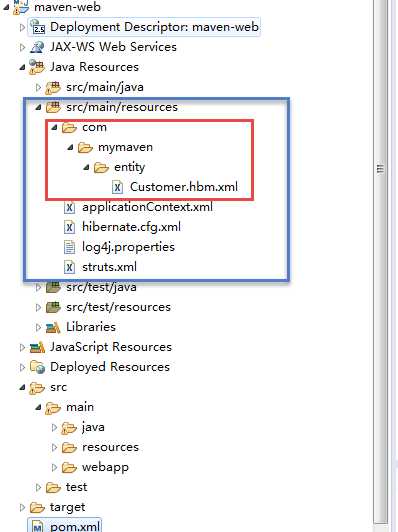This screenshot has height=532, width=398.
Task: Collapse the maven-web project node
Action: pyautogui.click(x=6, y=7)
